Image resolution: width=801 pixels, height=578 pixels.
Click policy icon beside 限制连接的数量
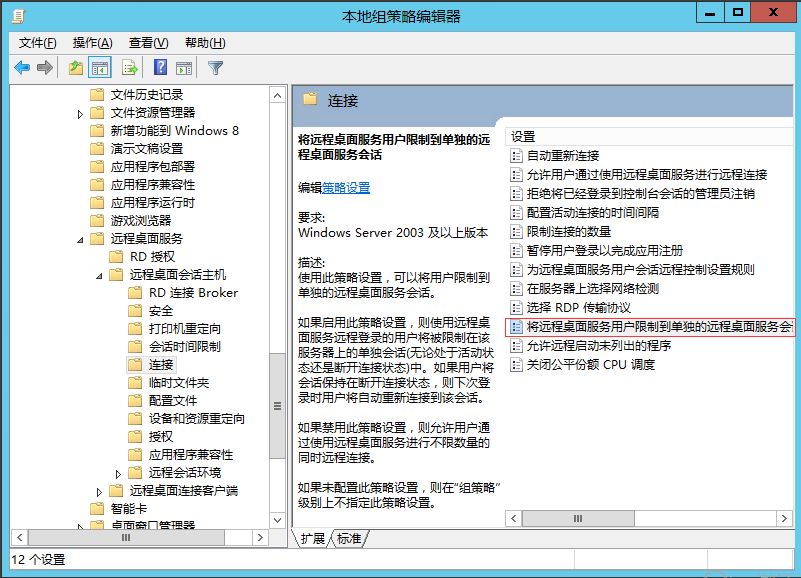[516, 232]
